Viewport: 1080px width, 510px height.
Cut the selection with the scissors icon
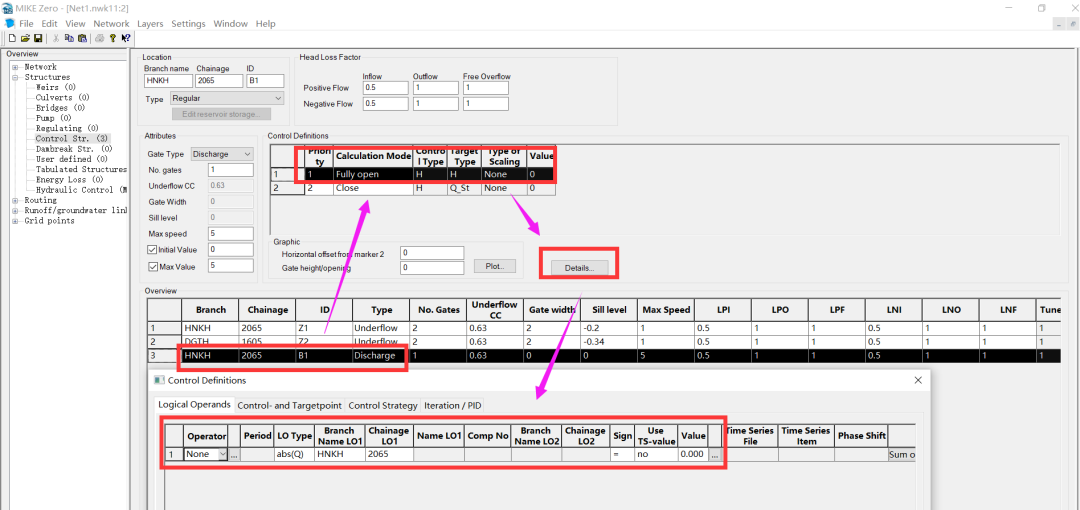[x=56, y=39]
